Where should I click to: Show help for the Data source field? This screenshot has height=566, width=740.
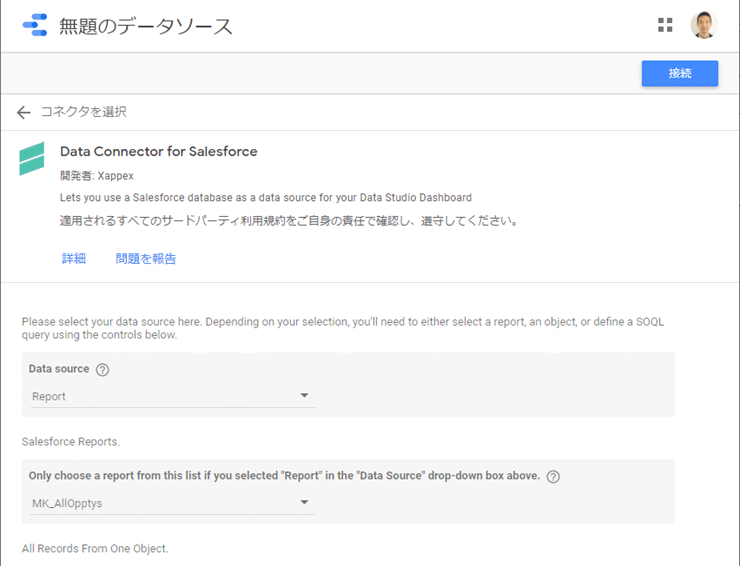(x=102, y=369)
